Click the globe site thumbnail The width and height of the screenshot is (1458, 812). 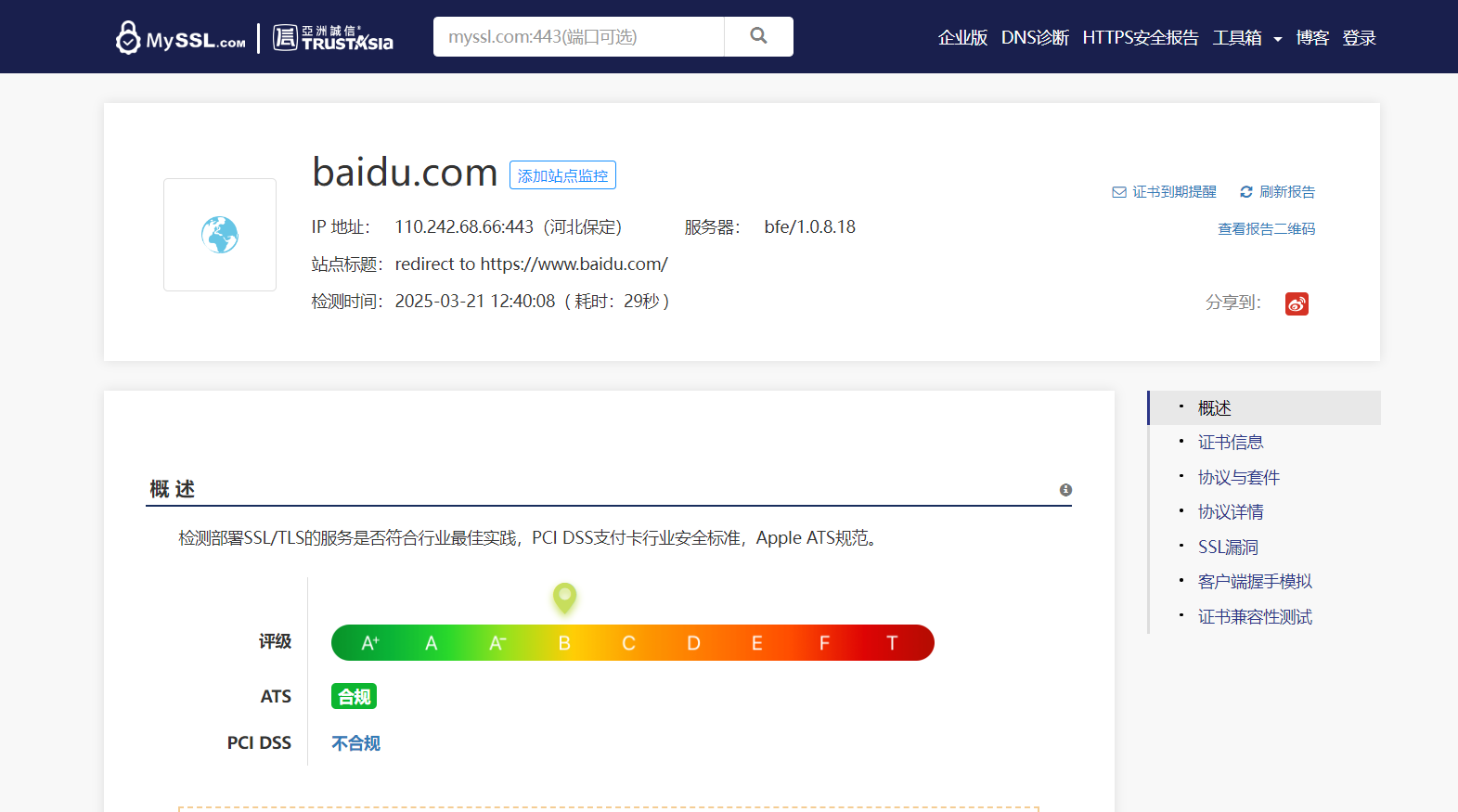(x=220, y=235)
